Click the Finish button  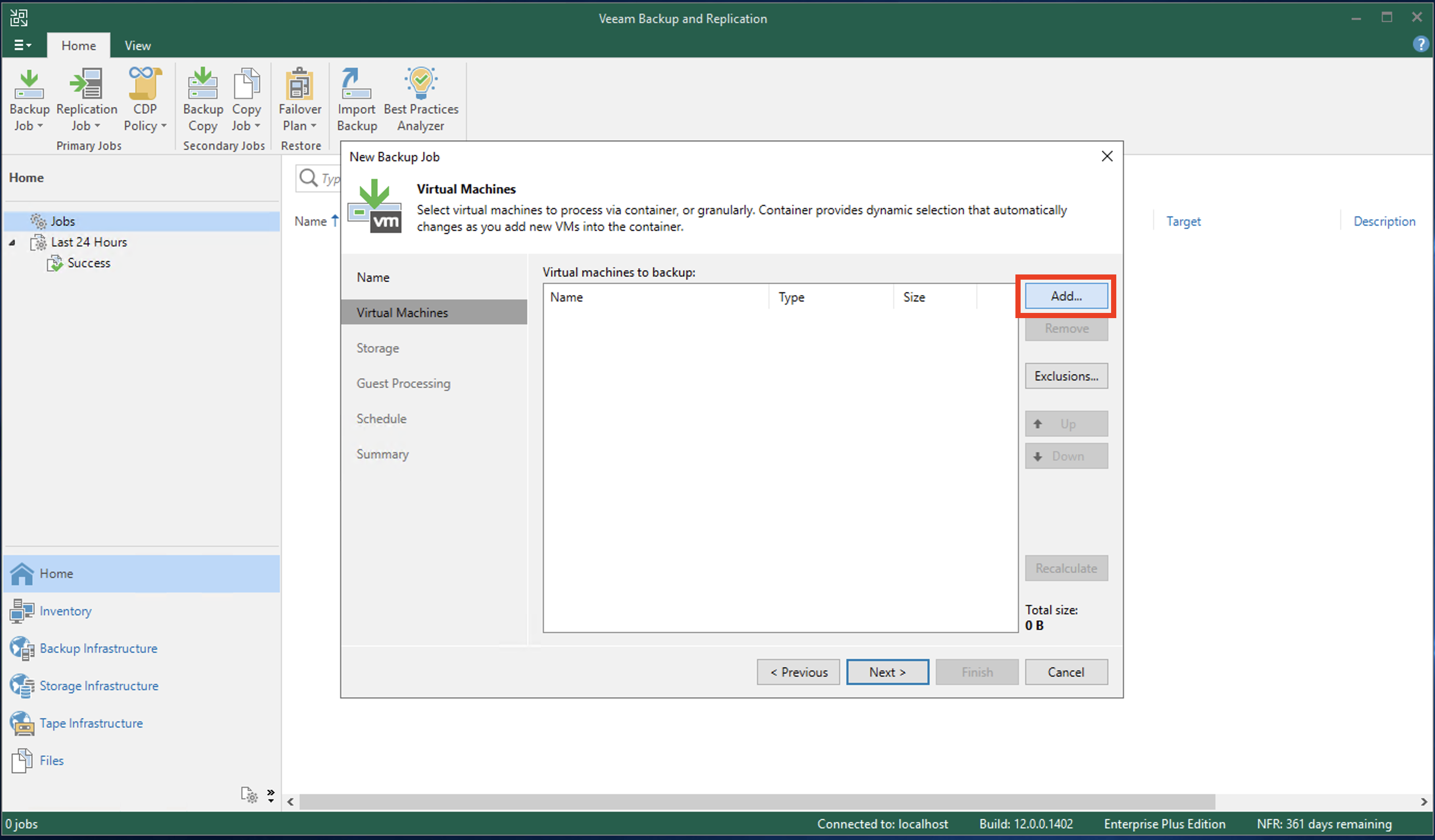click(x=976, y=672)
